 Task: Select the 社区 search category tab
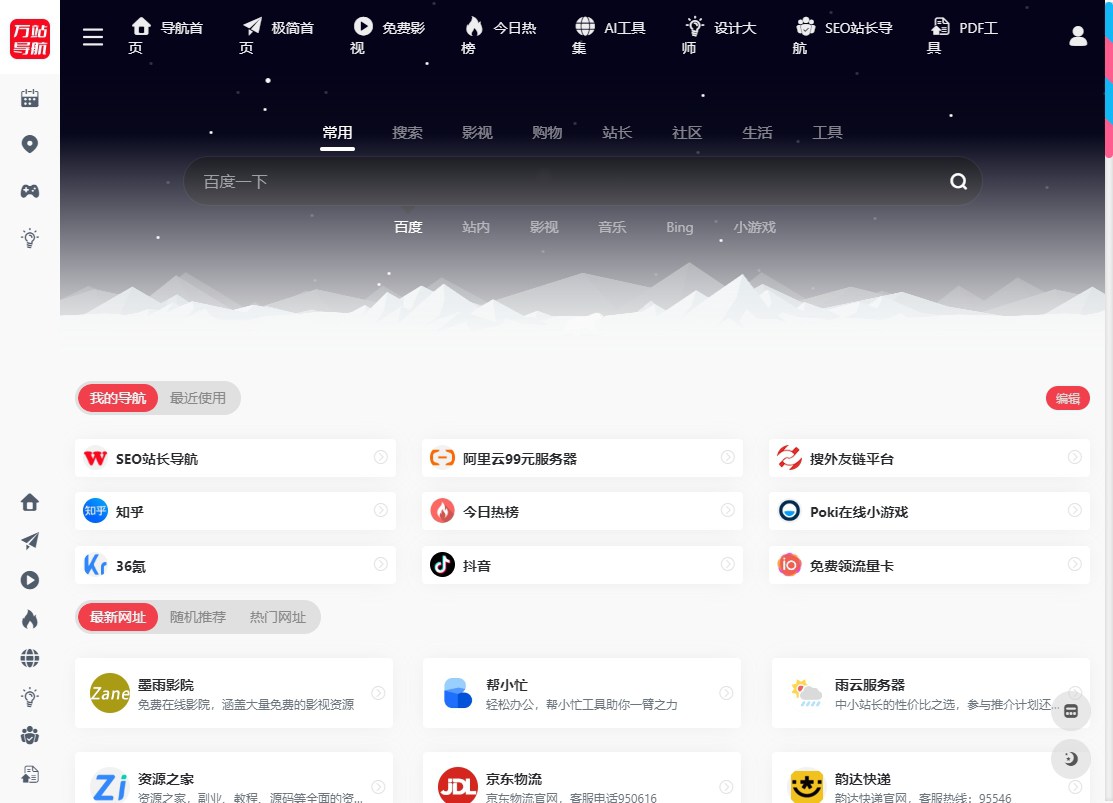(x=687, y=133)
